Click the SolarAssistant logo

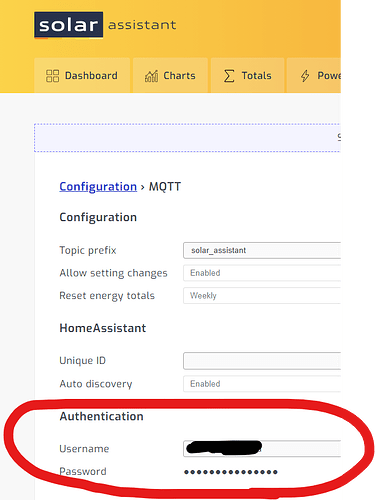click(105, 25)
